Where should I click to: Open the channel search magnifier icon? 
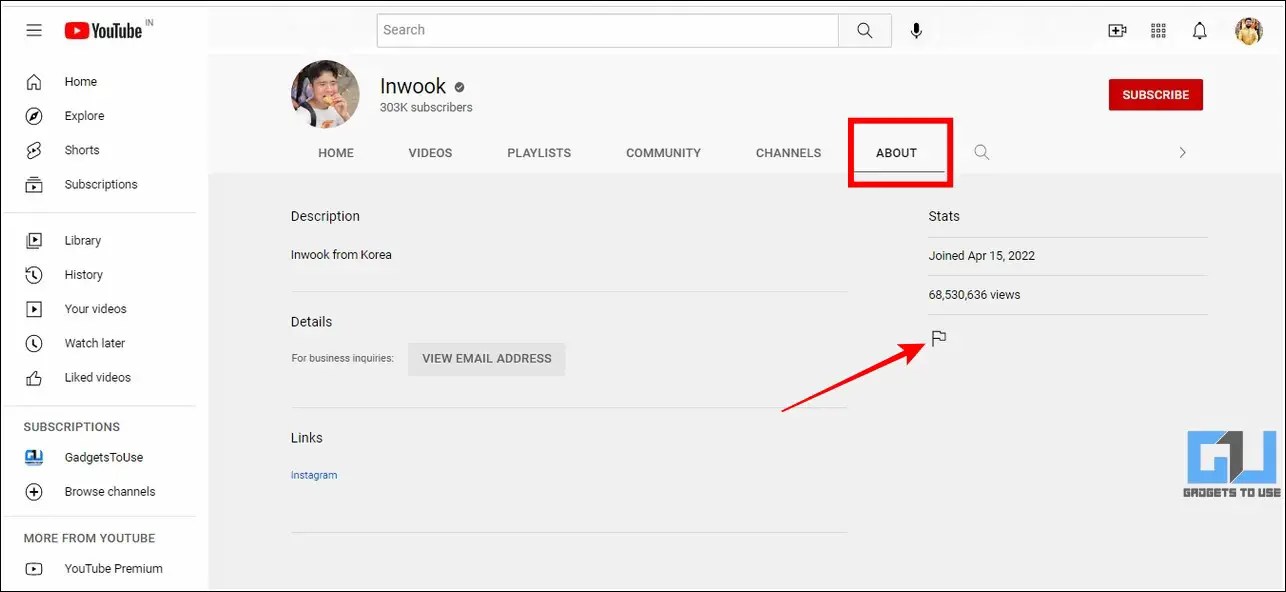(x=981, y=152)
